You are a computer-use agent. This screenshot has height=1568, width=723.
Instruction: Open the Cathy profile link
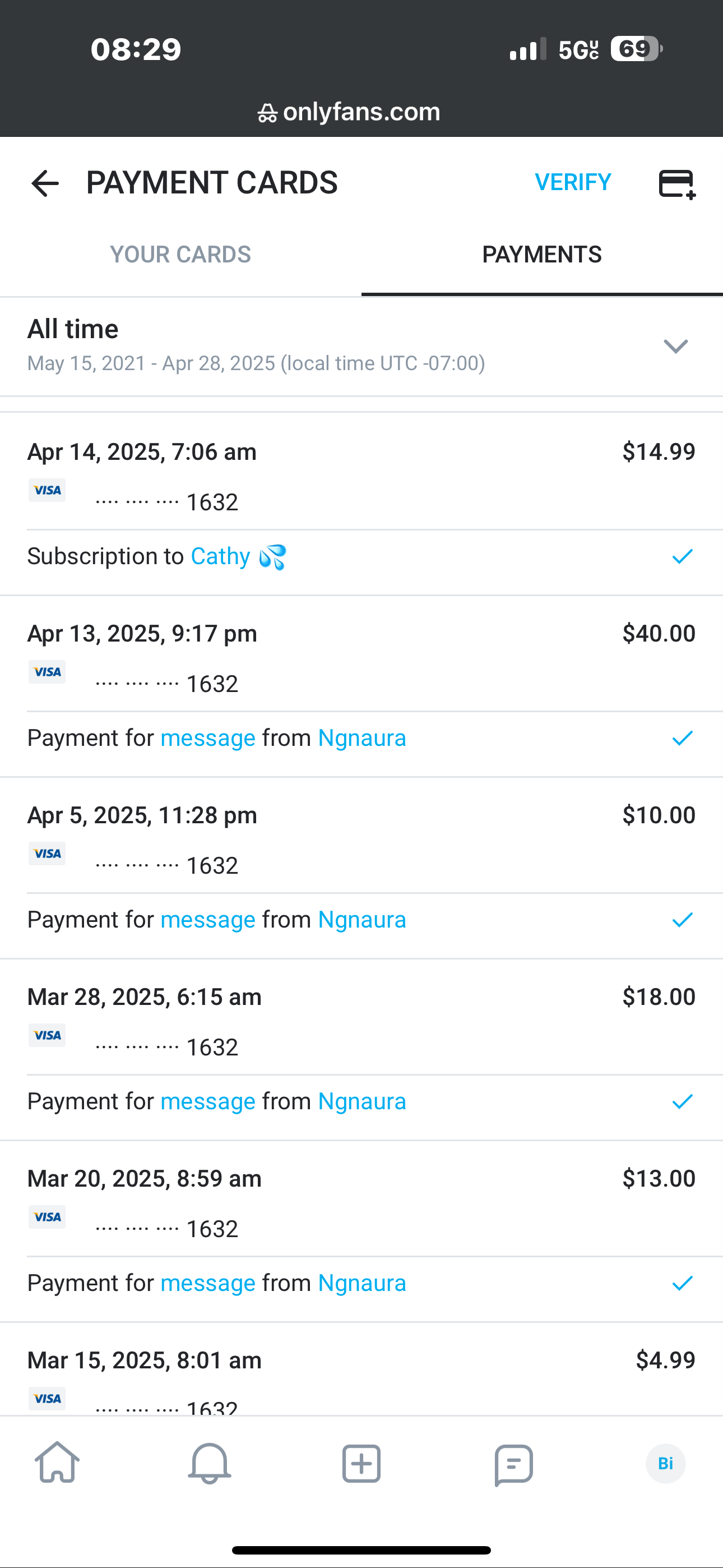220,556
